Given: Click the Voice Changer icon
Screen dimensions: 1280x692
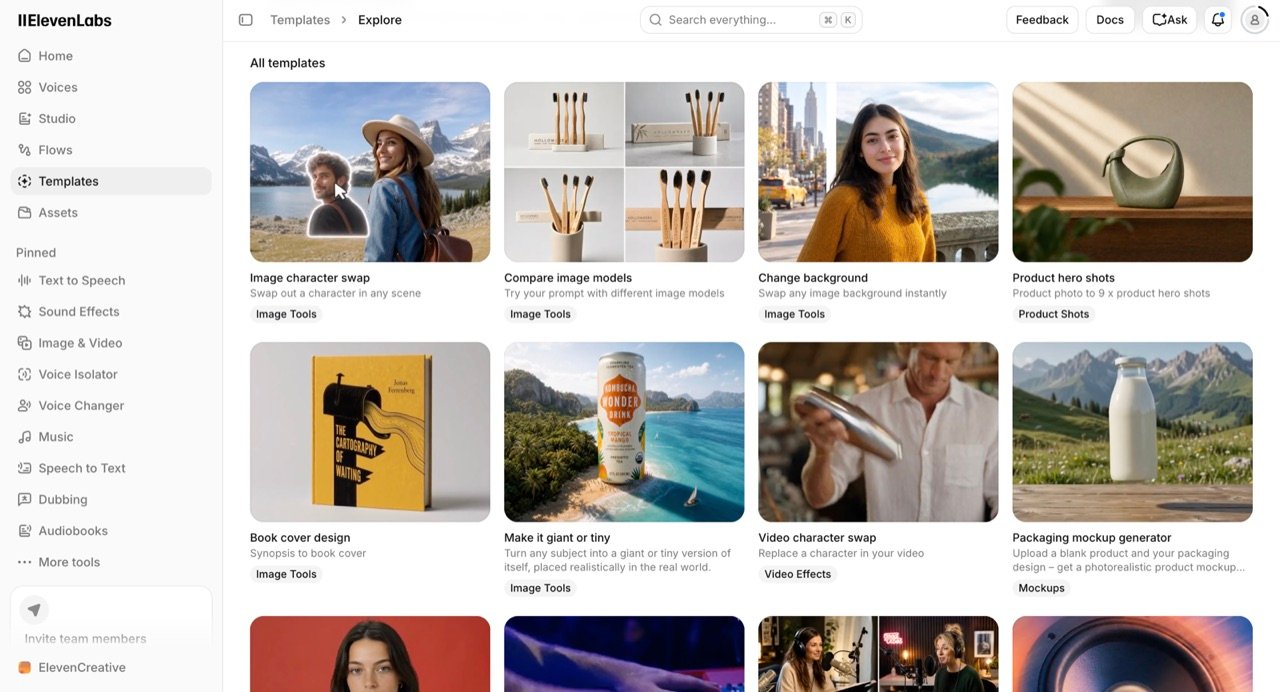Looking at the screenshot, I should 25,405.
